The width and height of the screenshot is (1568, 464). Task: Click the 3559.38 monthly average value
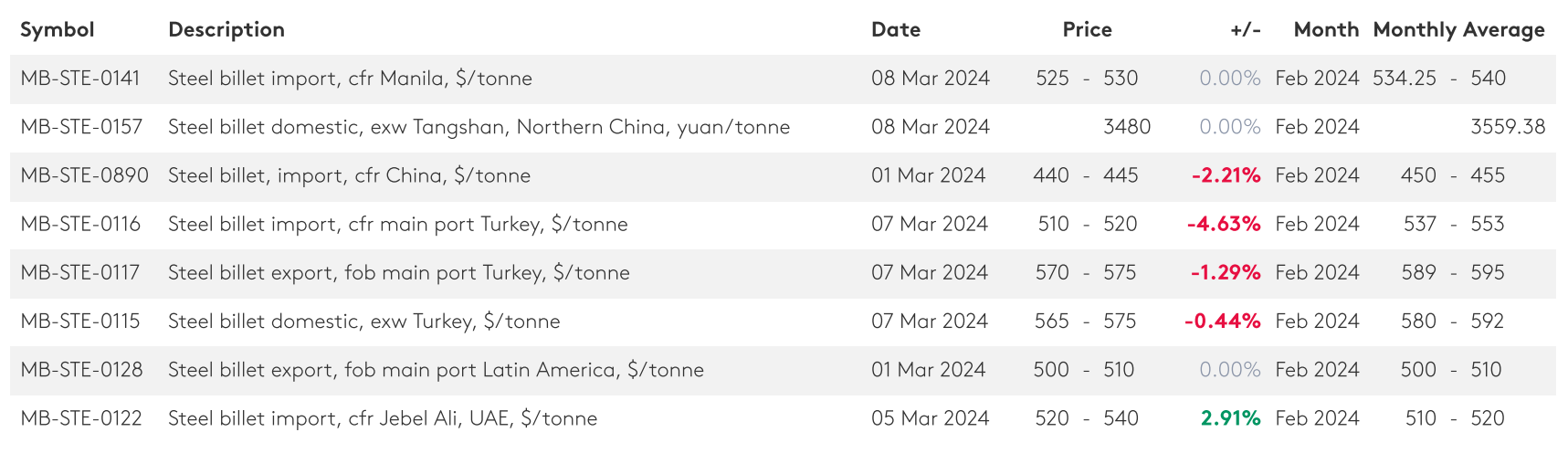(1507, 127)
